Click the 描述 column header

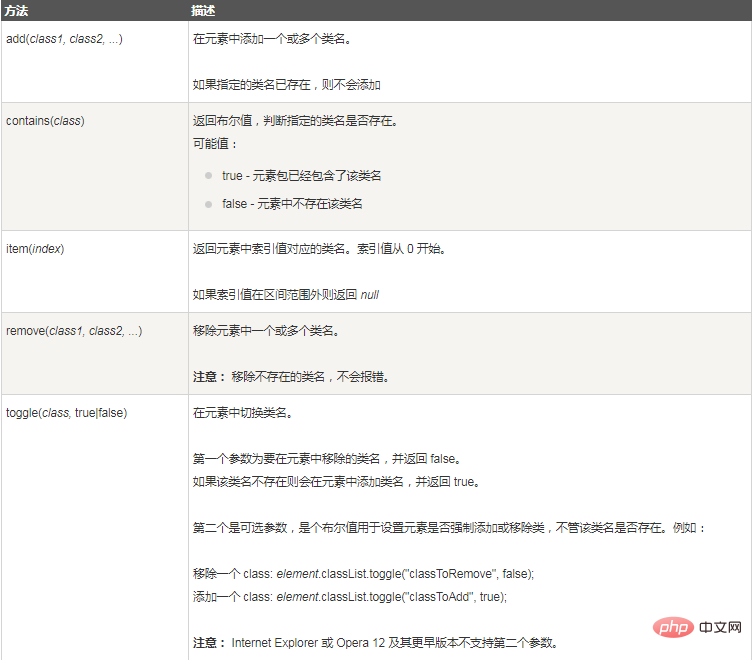point(470,11)
